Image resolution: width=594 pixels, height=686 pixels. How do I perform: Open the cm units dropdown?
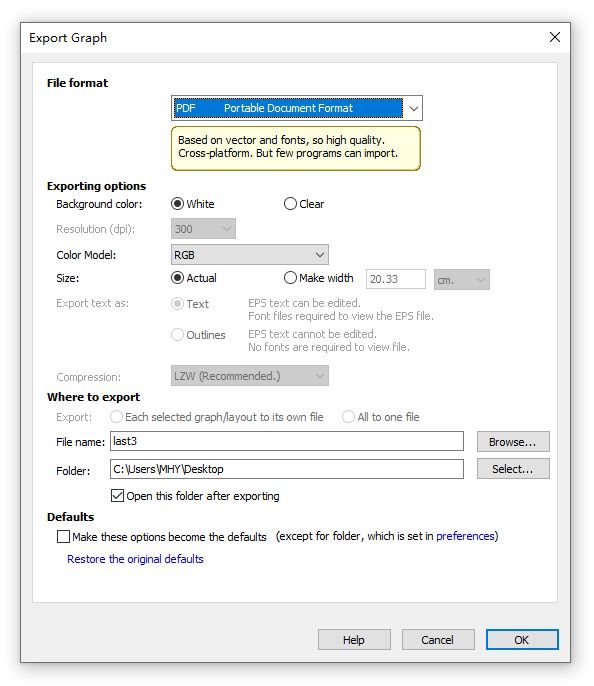(x=461, y=279)
